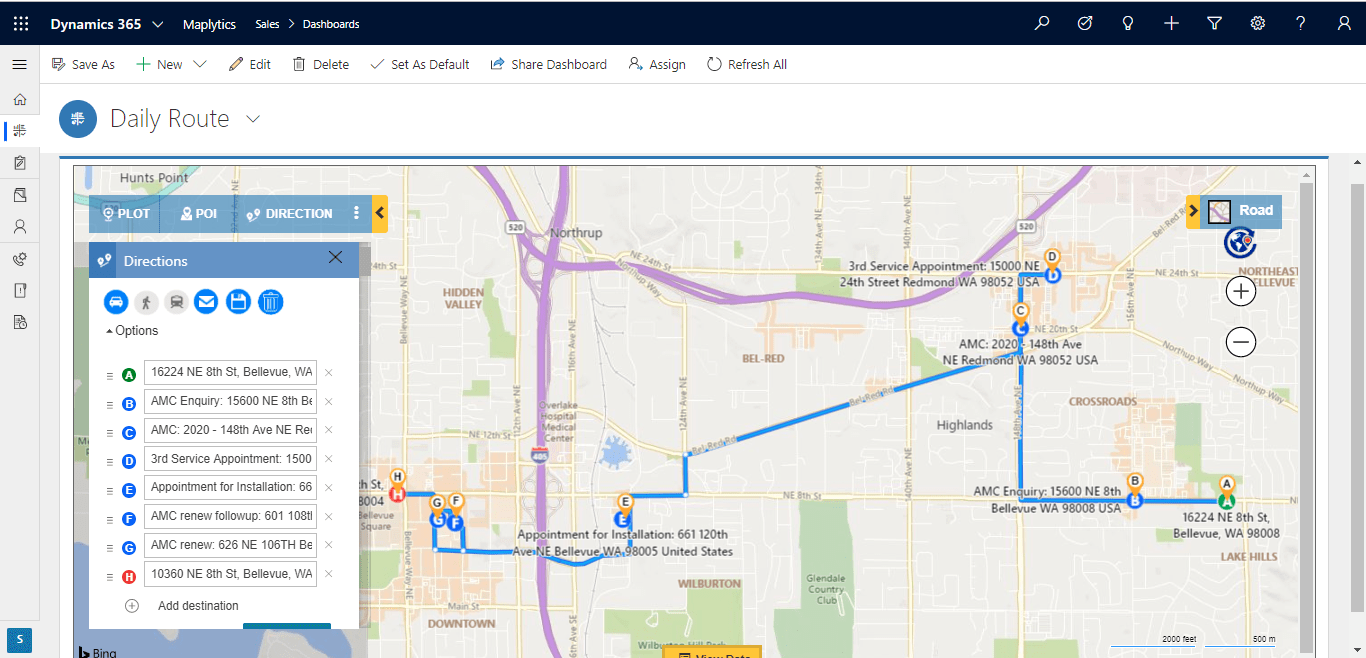Click Refresh All in the command bar
Screen dimensions: 1366x658
pyautogui.click(x=746, y=63)
